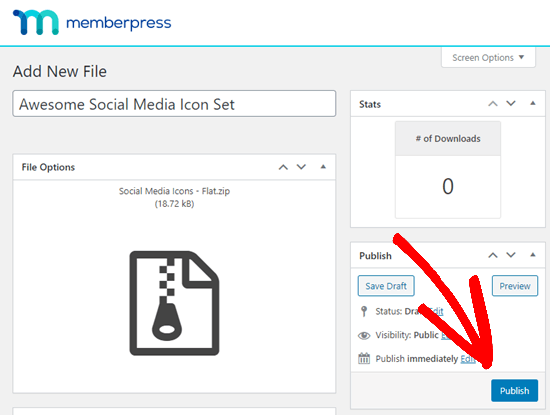550x415 pixels.
Task: Click the visibility eye icon
Action: 364,335
